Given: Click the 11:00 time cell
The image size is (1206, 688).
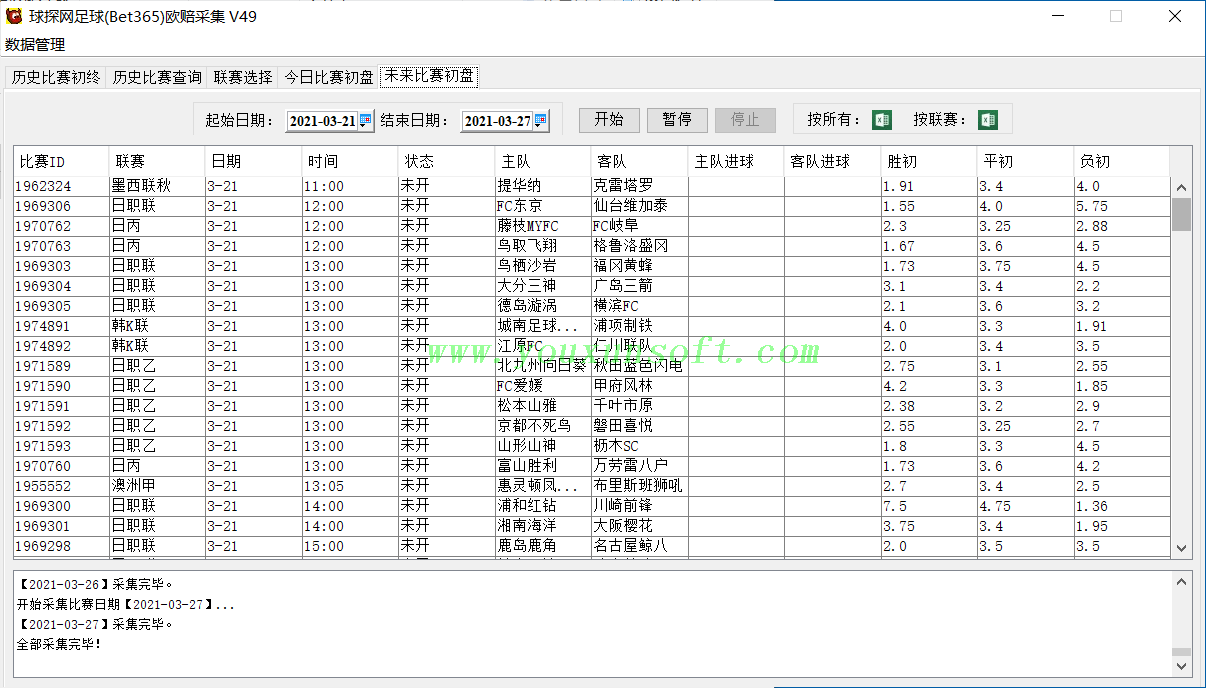Looking at the screenshot, I should pyautogui.click(x=350, y=186).
